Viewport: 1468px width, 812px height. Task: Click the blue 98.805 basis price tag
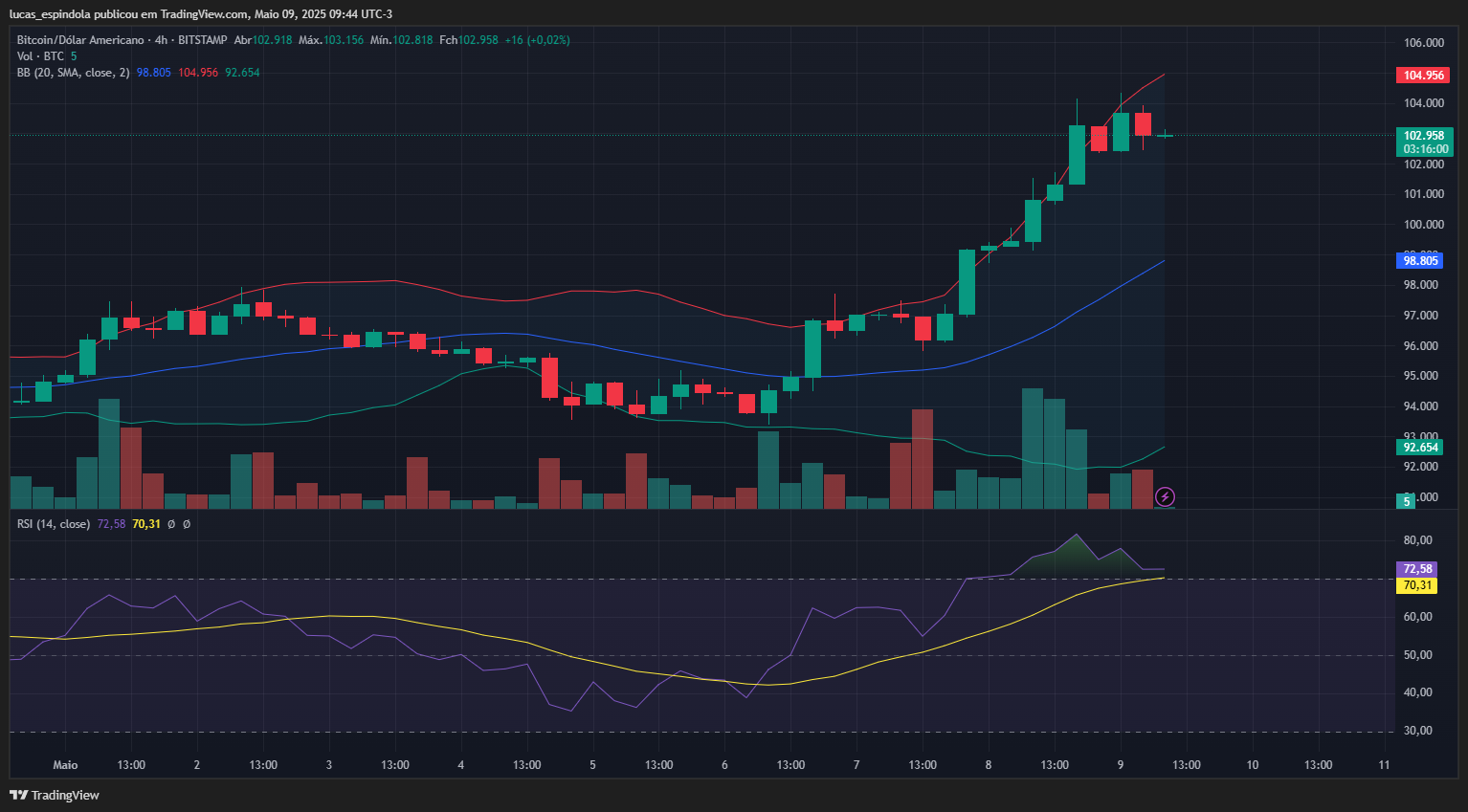click(x=1420, y=260)
